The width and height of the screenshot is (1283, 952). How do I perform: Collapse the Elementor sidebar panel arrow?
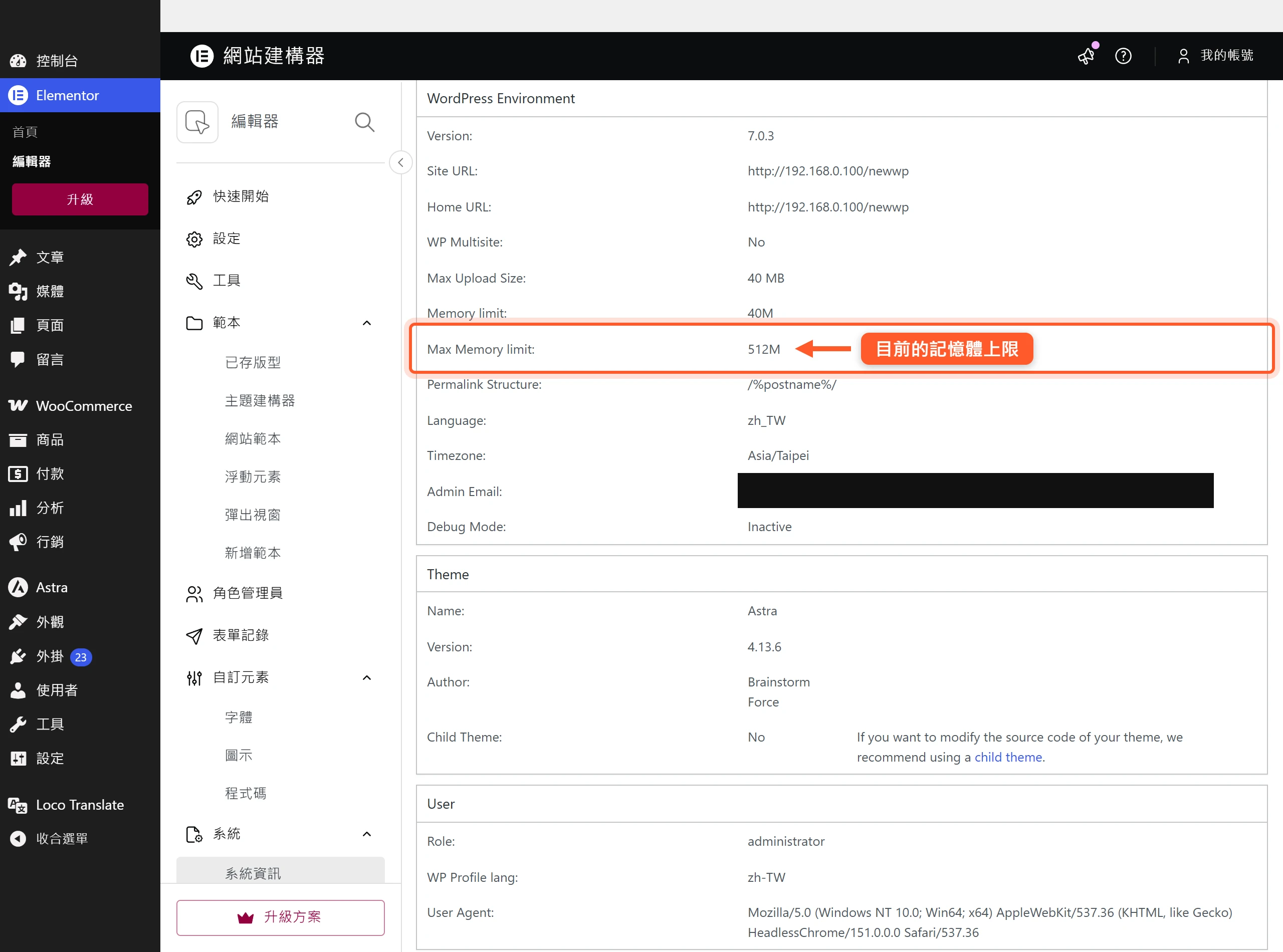(x=400, y=162)
